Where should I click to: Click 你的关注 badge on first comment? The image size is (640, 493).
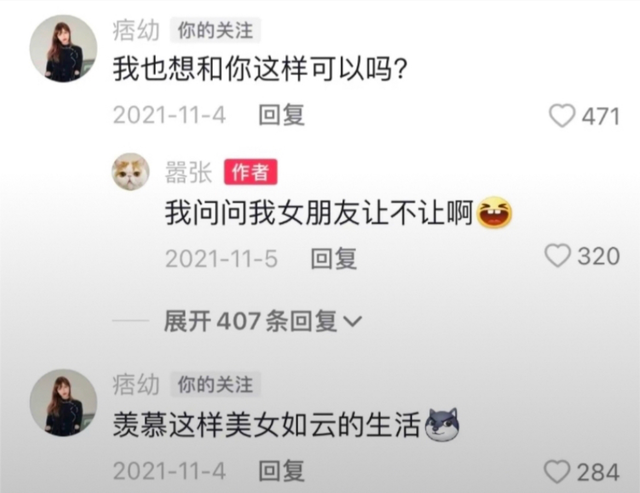215,30
